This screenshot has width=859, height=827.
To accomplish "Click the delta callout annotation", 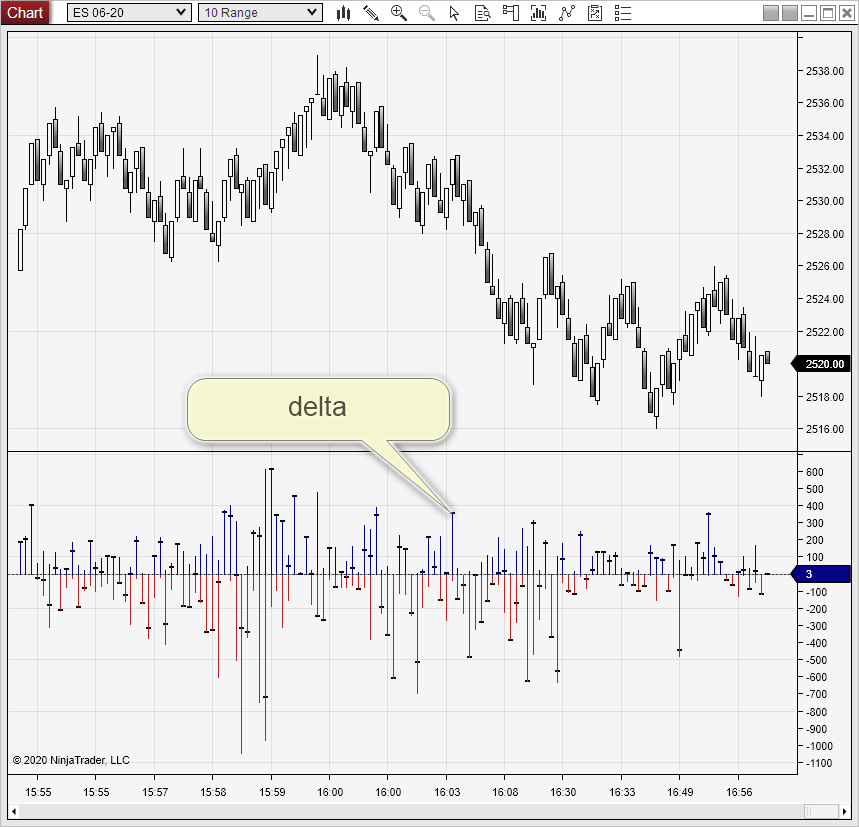I will [x=318, y=409].
